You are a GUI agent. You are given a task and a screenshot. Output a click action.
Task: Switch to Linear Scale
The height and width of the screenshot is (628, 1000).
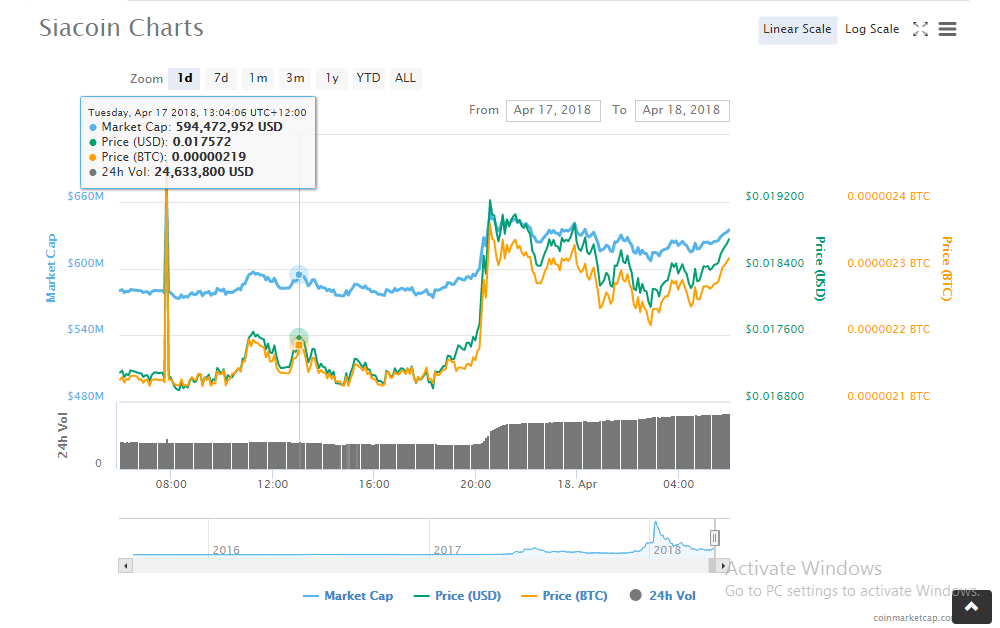click(x=797, y=29)
